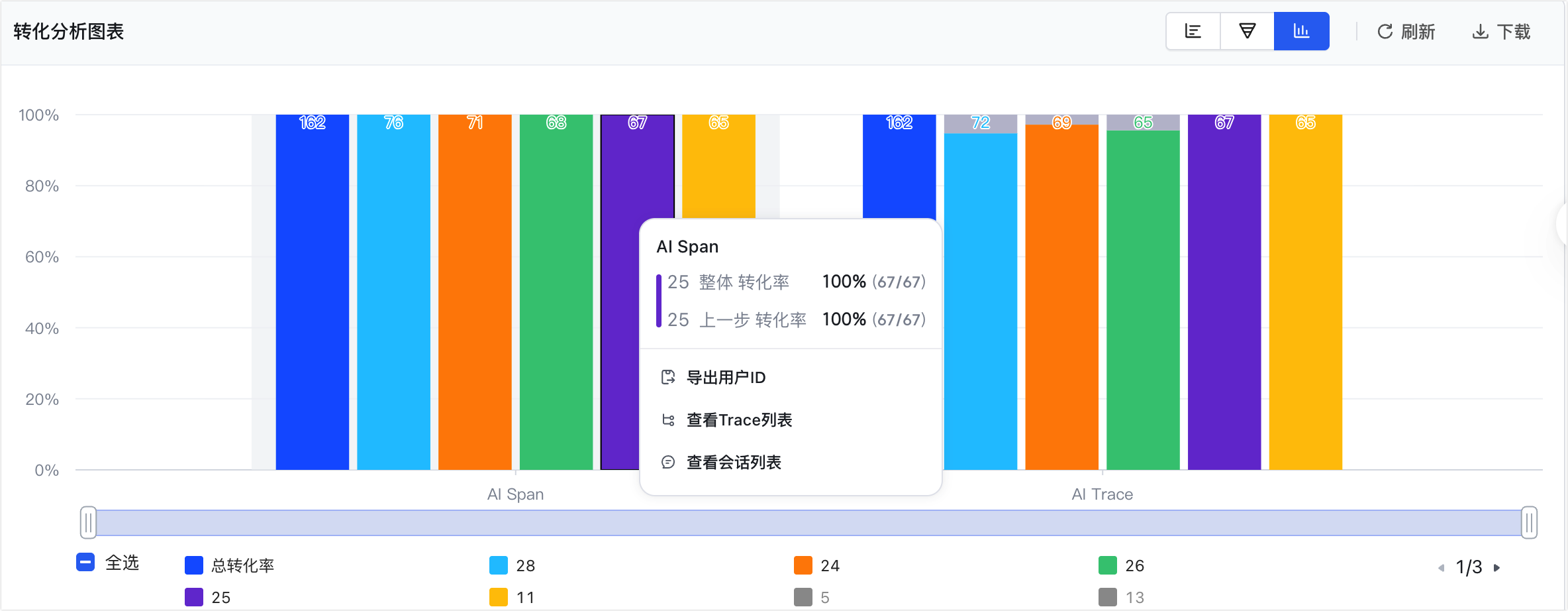Toggle the 全选 checkbox in legend
The height and width of the screenshot is (611, 1568).
(x=85, y=562)
